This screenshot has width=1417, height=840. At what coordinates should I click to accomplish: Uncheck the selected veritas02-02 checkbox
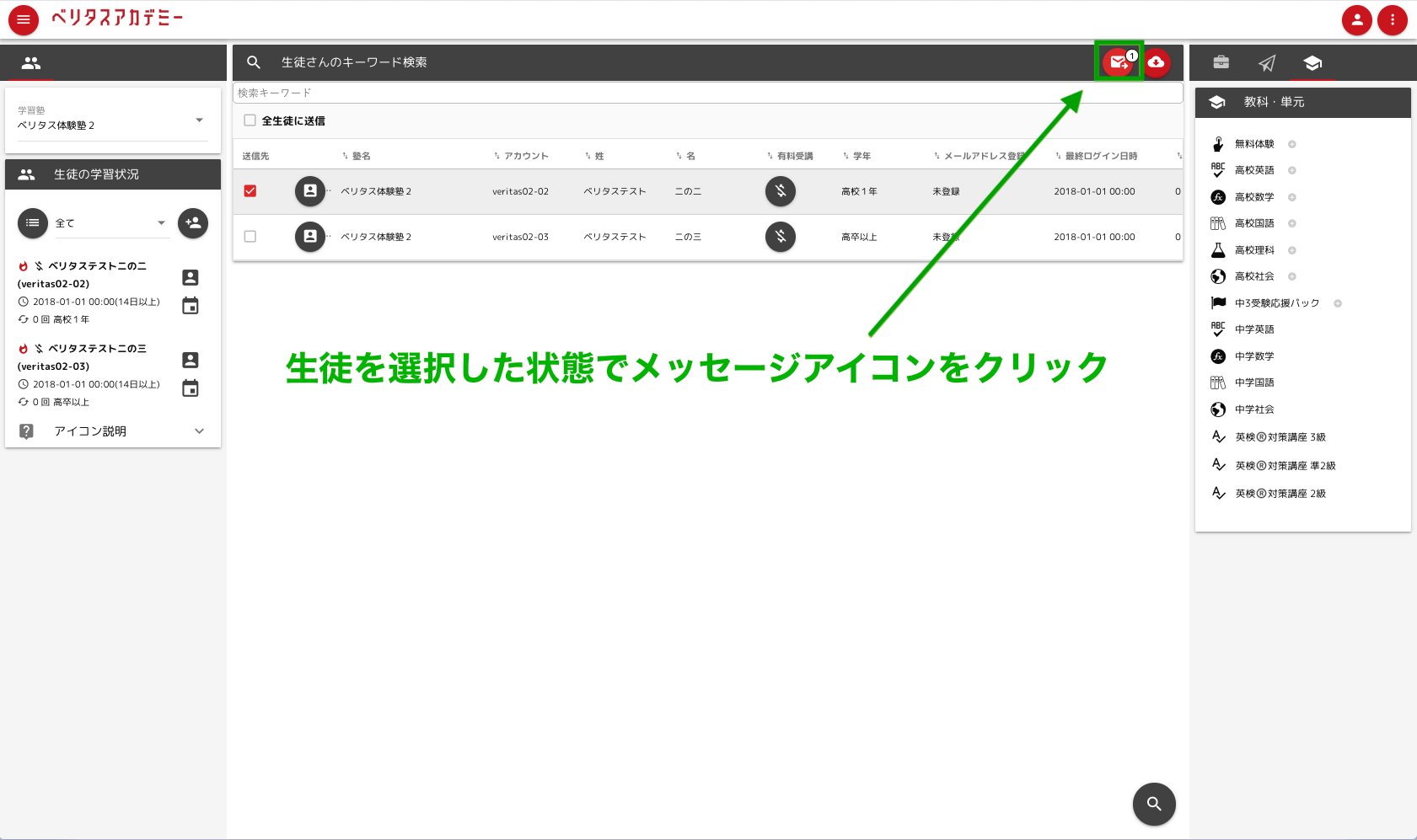(x=250, y=191)
